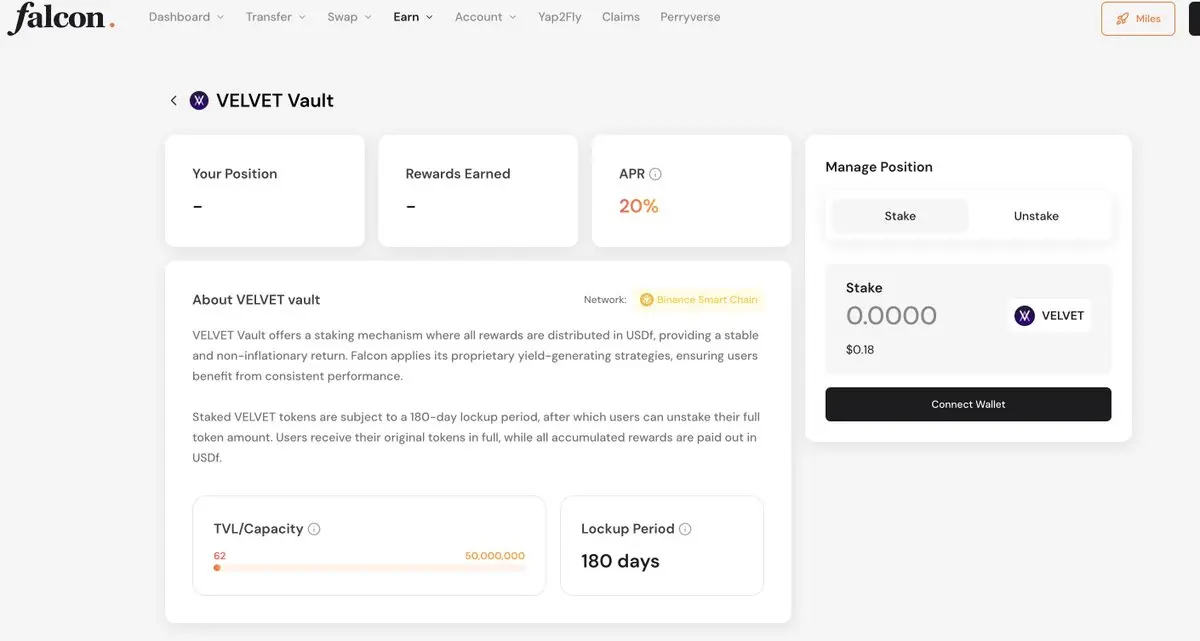The image size is (1200, 641).
Task: Click the Miles button
Action: click(x=1138, y=19)
